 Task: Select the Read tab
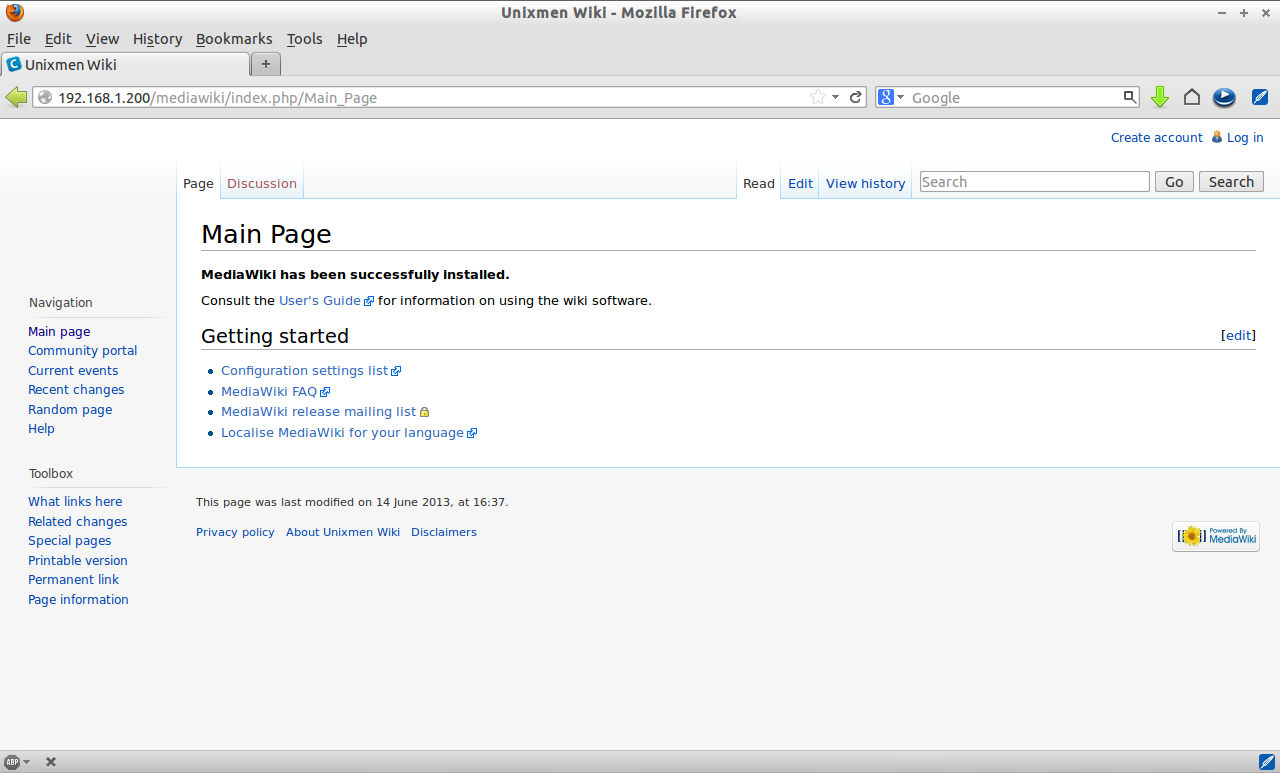click(x=759, y=183)
